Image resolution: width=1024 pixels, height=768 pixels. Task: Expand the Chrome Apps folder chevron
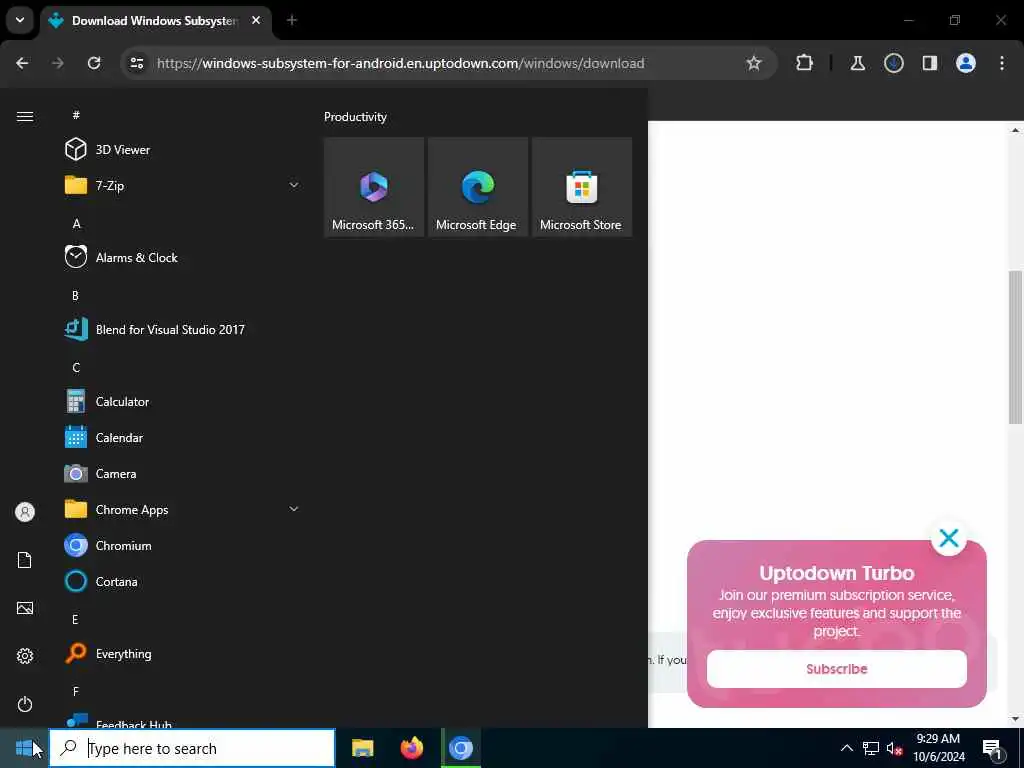[294, 509]
